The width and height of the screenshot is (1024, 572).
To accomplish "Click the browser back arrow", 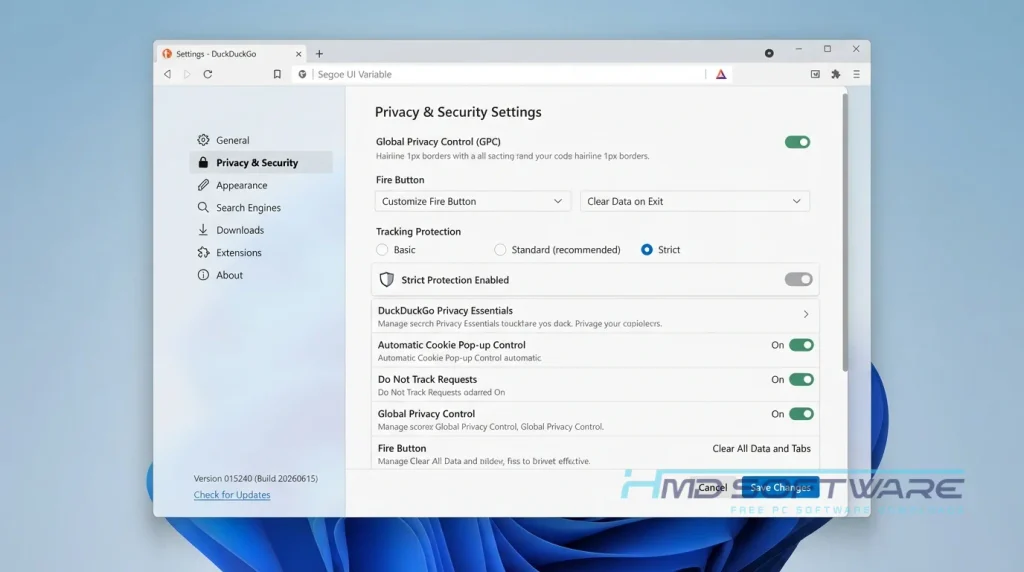I will (168, 74).
